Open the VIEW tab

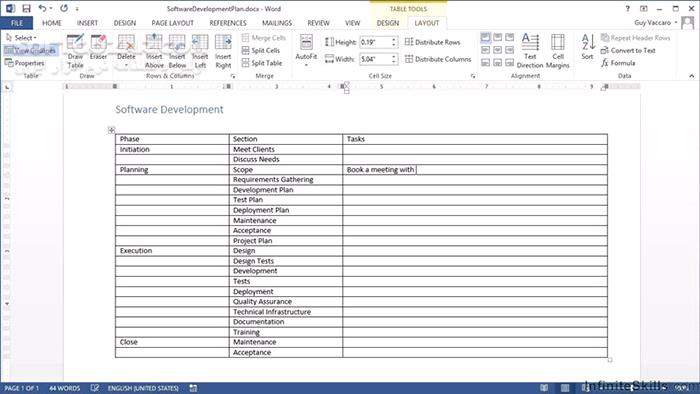click(x=352, y=23)
